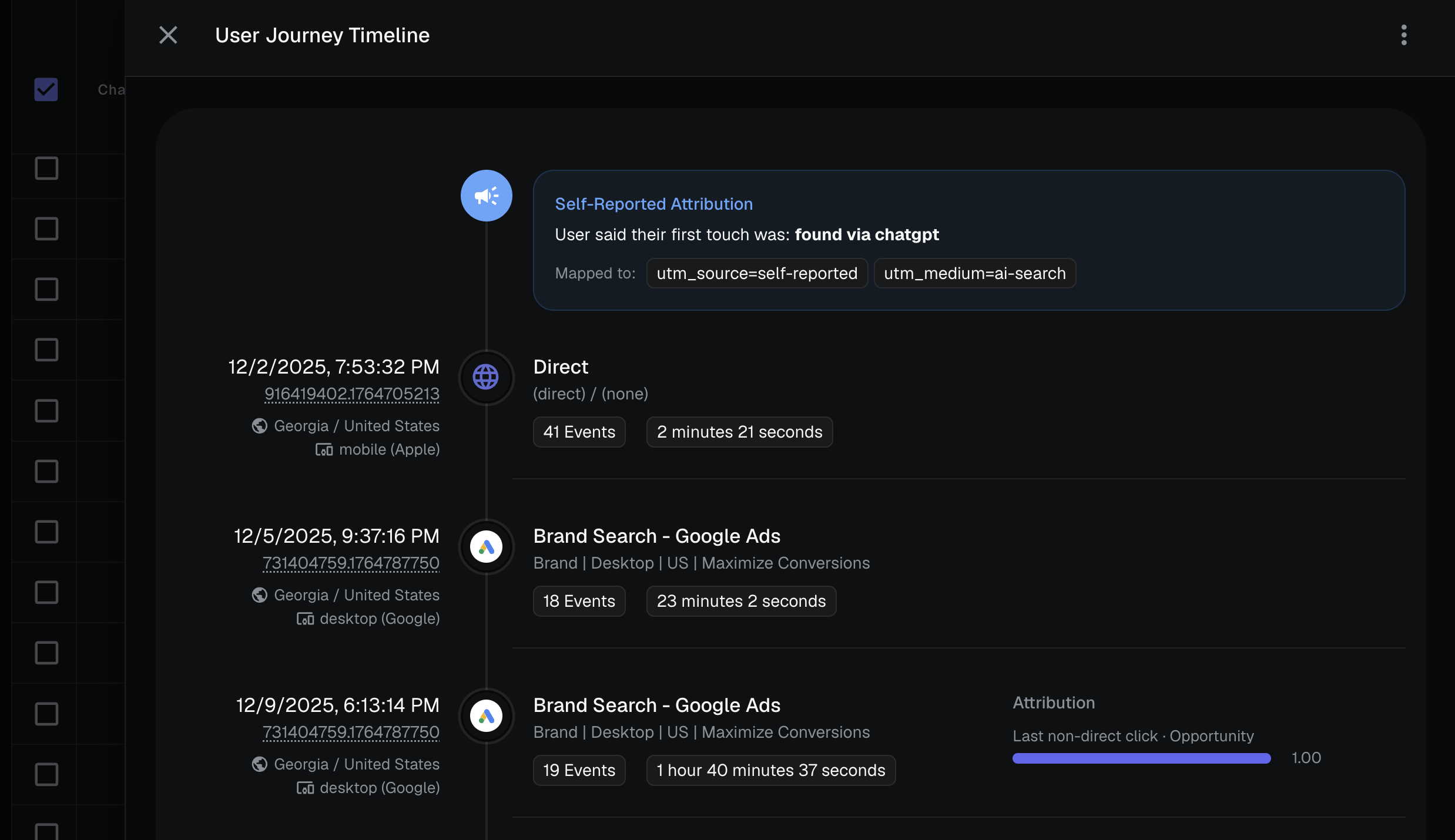The width and height of the screenshot is (1455, 840).
Task: Click the 23 minutes 2 seconds badge
Action: [x=741, y=601]
